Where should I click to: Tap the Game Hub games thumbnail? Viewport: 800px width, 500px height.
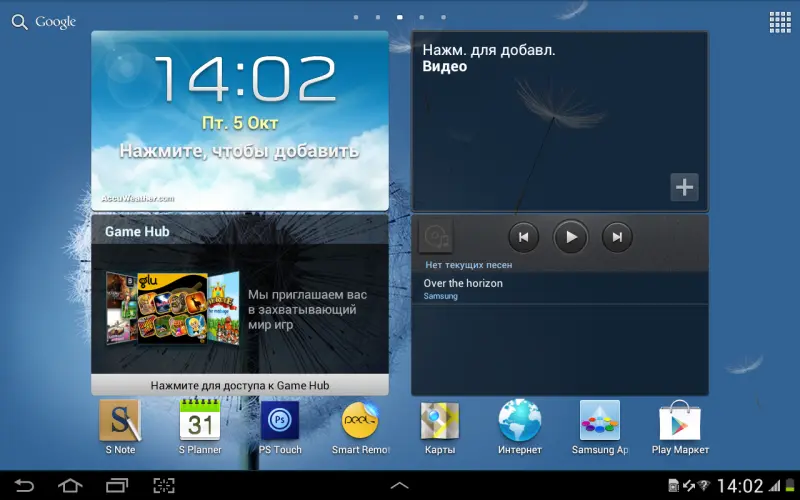pos(172,308)
